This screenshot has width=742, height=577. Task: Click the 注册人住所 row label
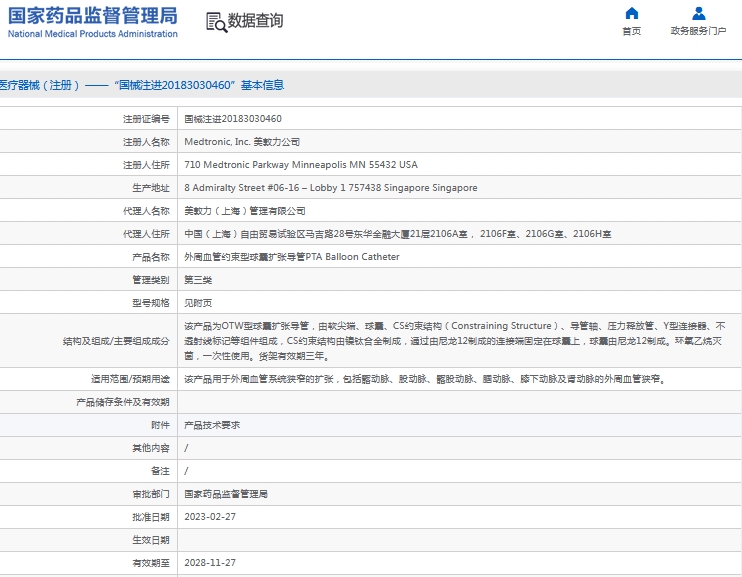click(146, 165)
